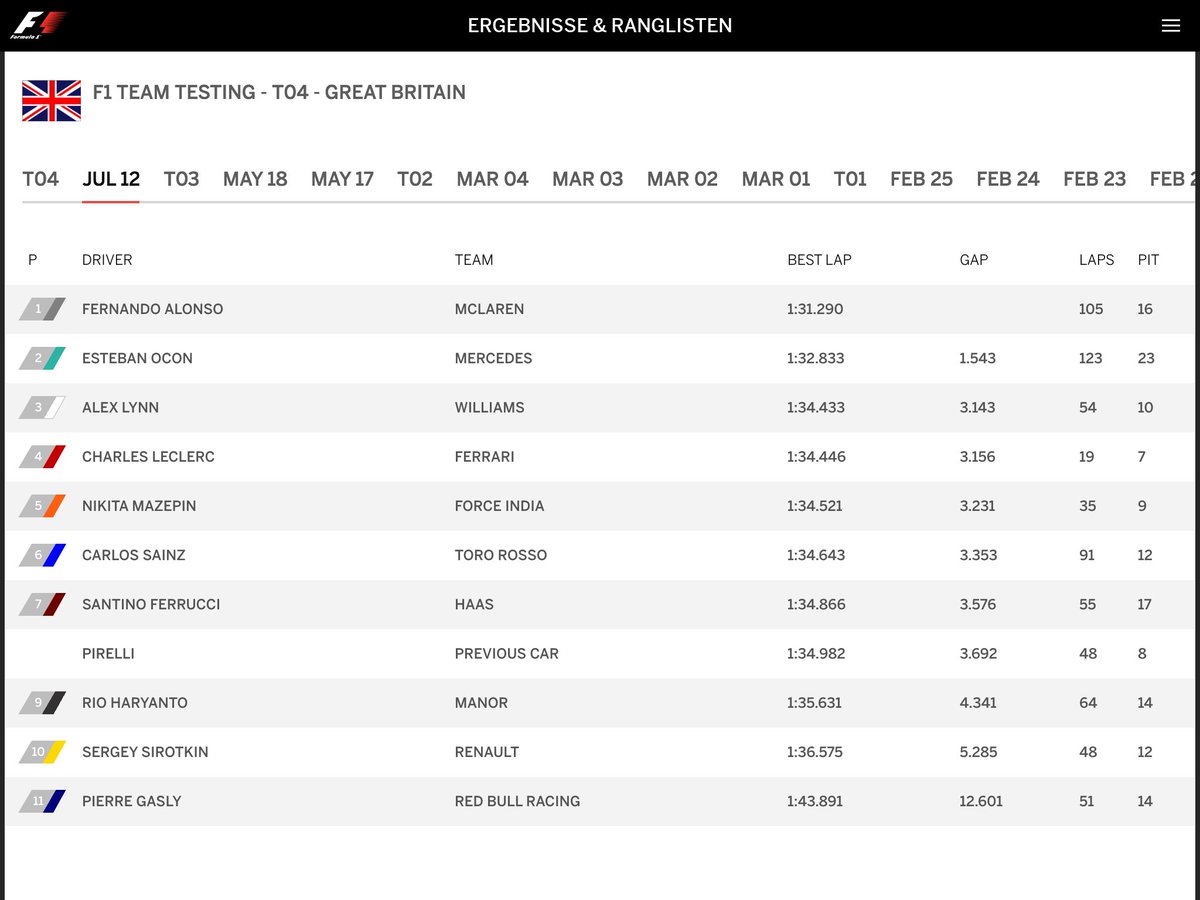Click Renault yellow position 10 badge

(42, 752)
